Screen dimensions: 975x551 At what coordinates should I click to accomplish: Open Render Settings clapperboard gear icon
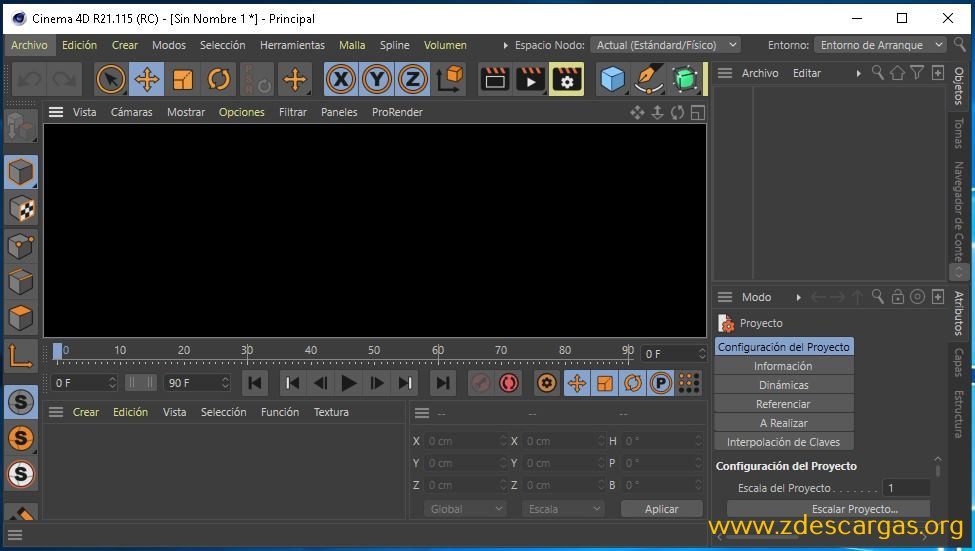pos(566,80)
